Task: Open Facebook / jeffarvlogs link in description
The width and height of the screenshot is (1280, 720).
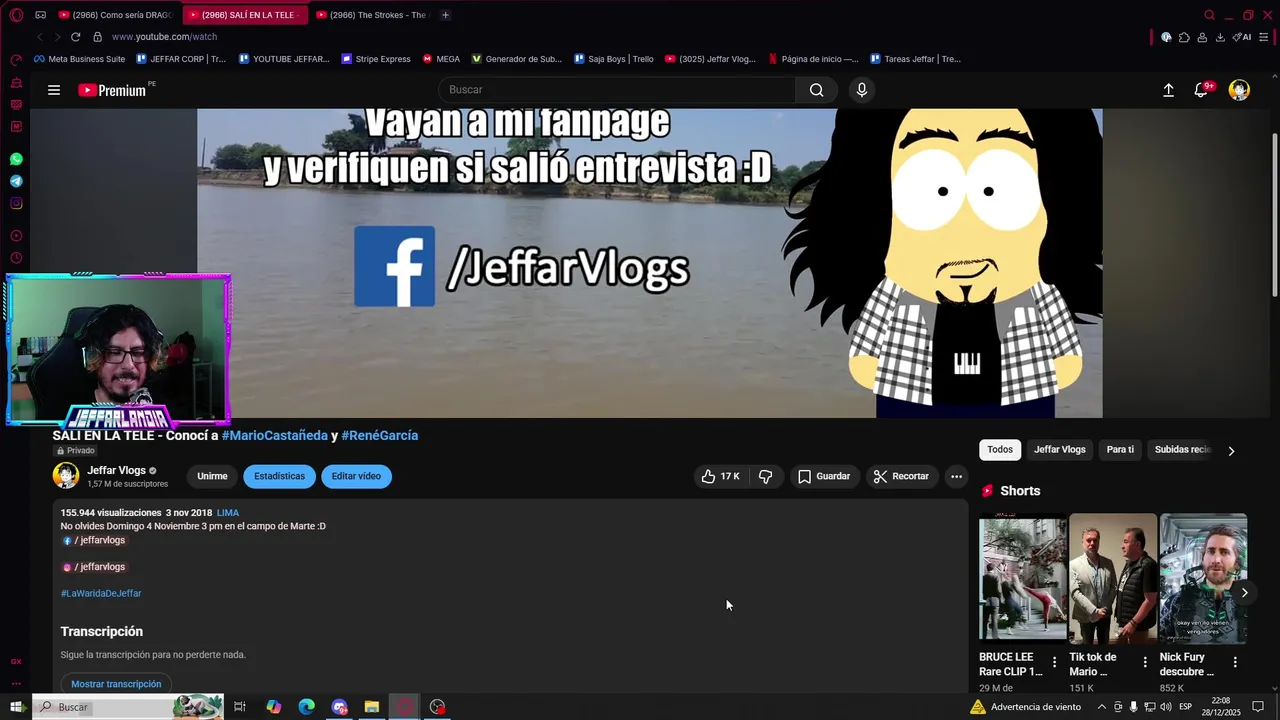Action: (x=95, y=540)
